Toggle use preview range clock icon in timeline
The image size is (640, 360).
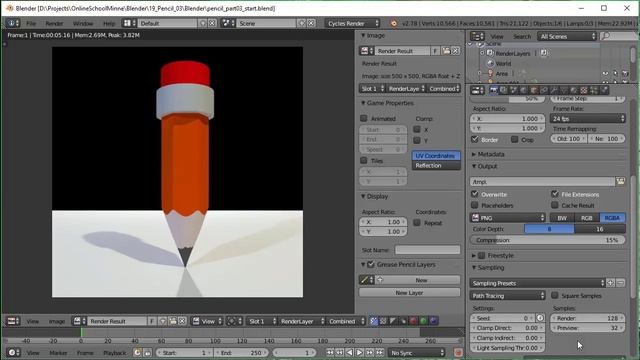point(137,353)
